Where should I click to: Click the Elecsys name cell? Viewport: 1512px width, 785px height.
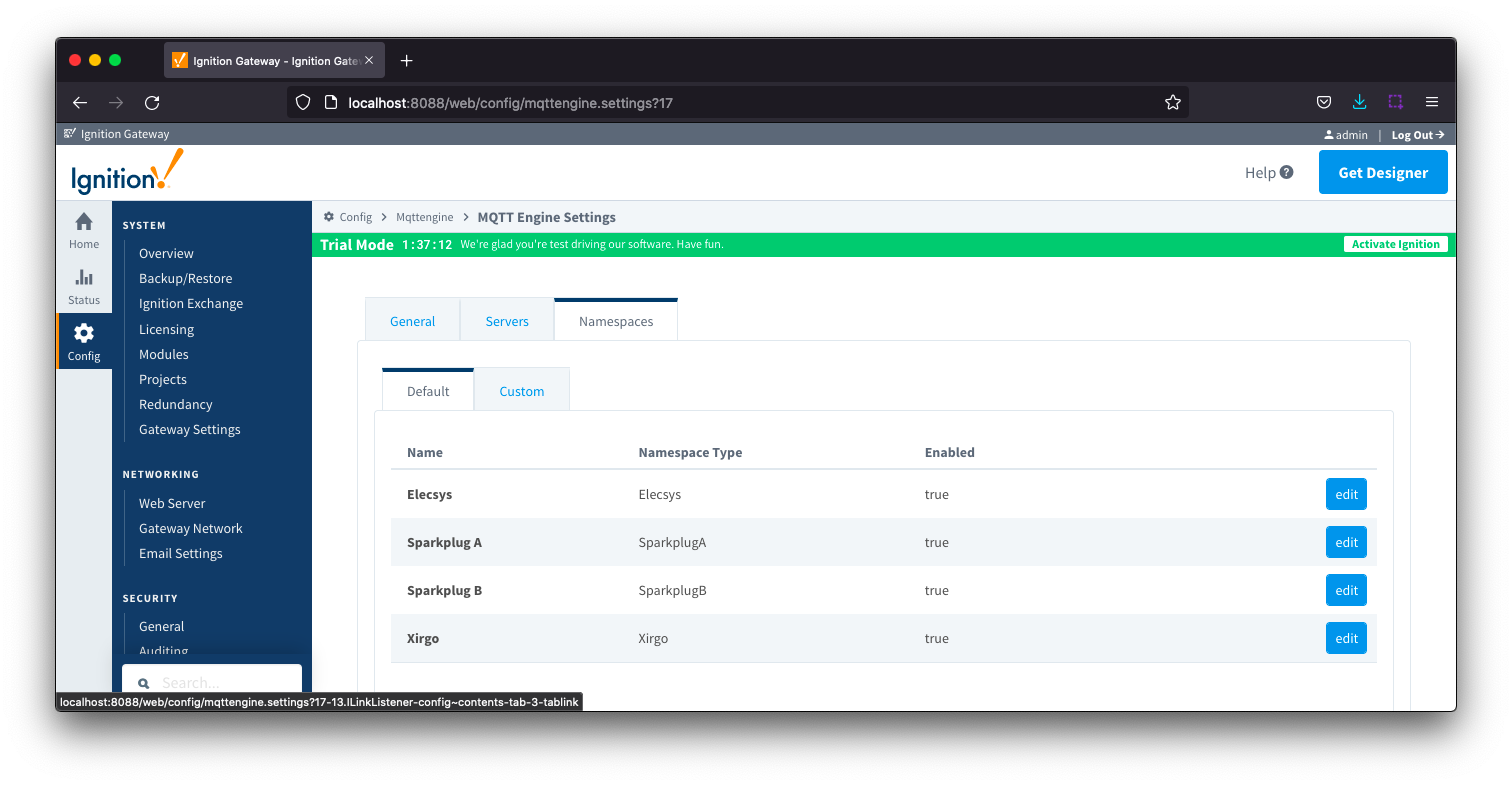(429, 494)
